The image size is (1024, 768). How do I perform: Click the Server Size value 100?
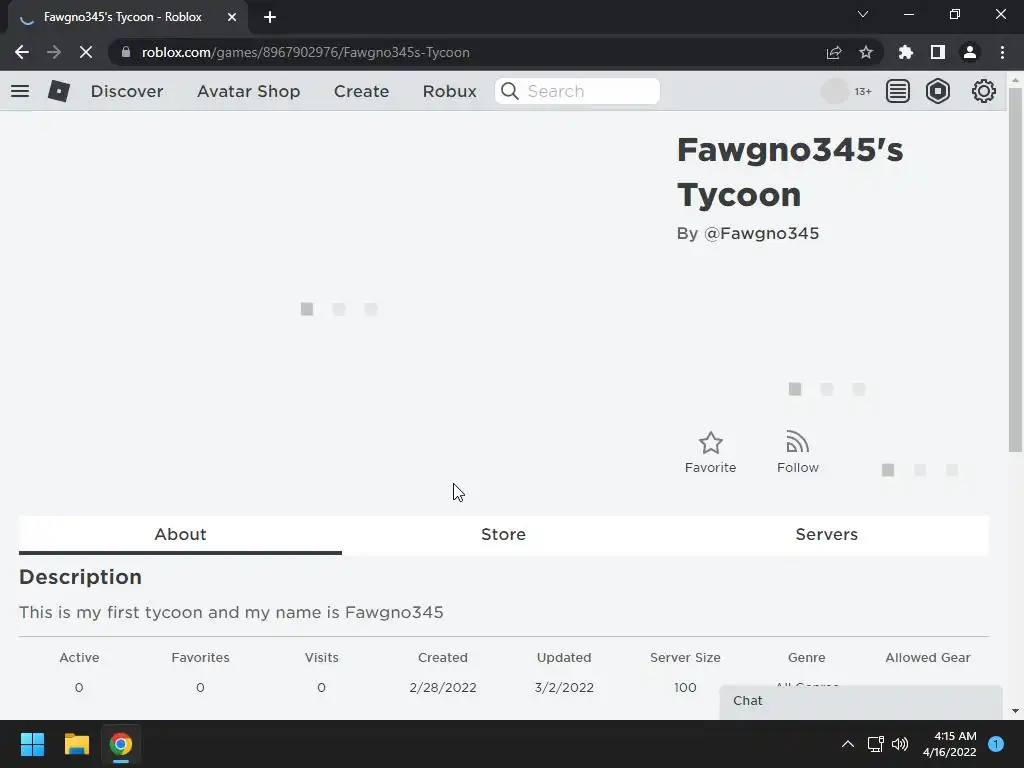[x=685, y=688]
